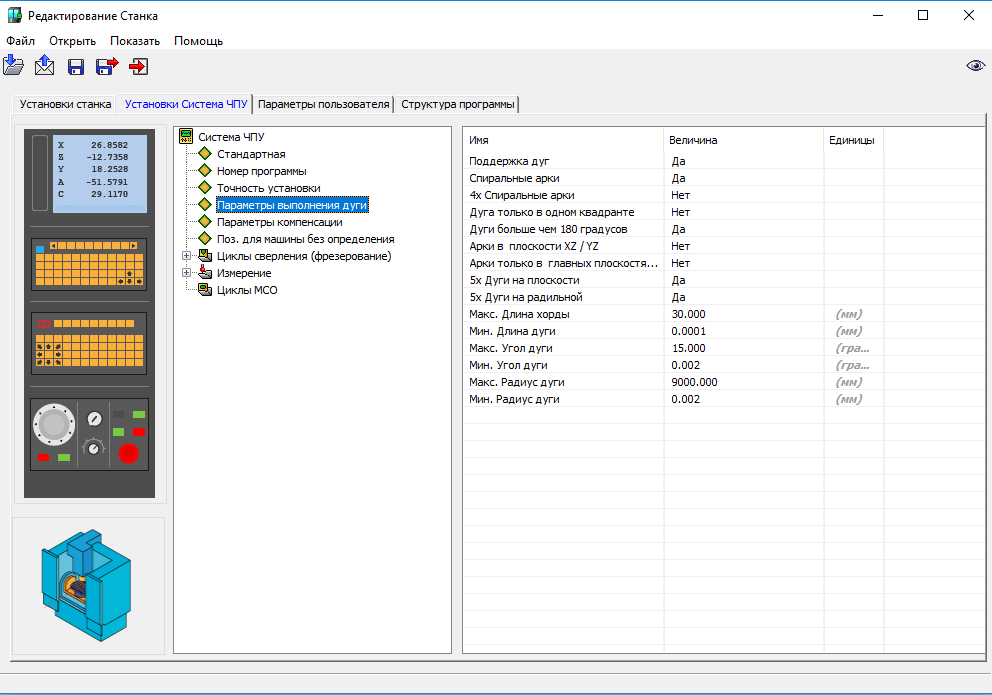Viewport: 992px width, 695px height.
Task: Click Мин. Длина дуги value 0.0001
Action: coord(688,331)
